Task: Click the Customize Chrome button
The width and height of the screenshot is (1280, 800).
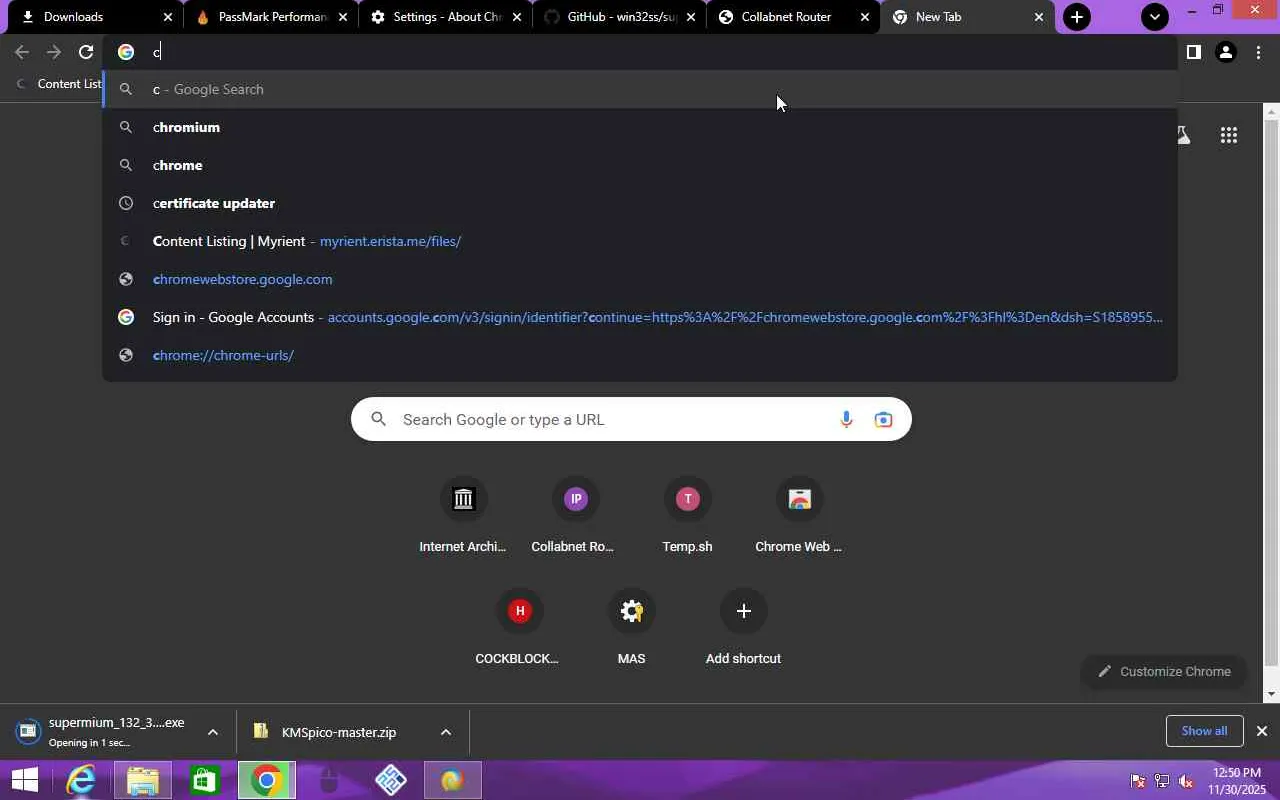Action: pos(1164,671)
